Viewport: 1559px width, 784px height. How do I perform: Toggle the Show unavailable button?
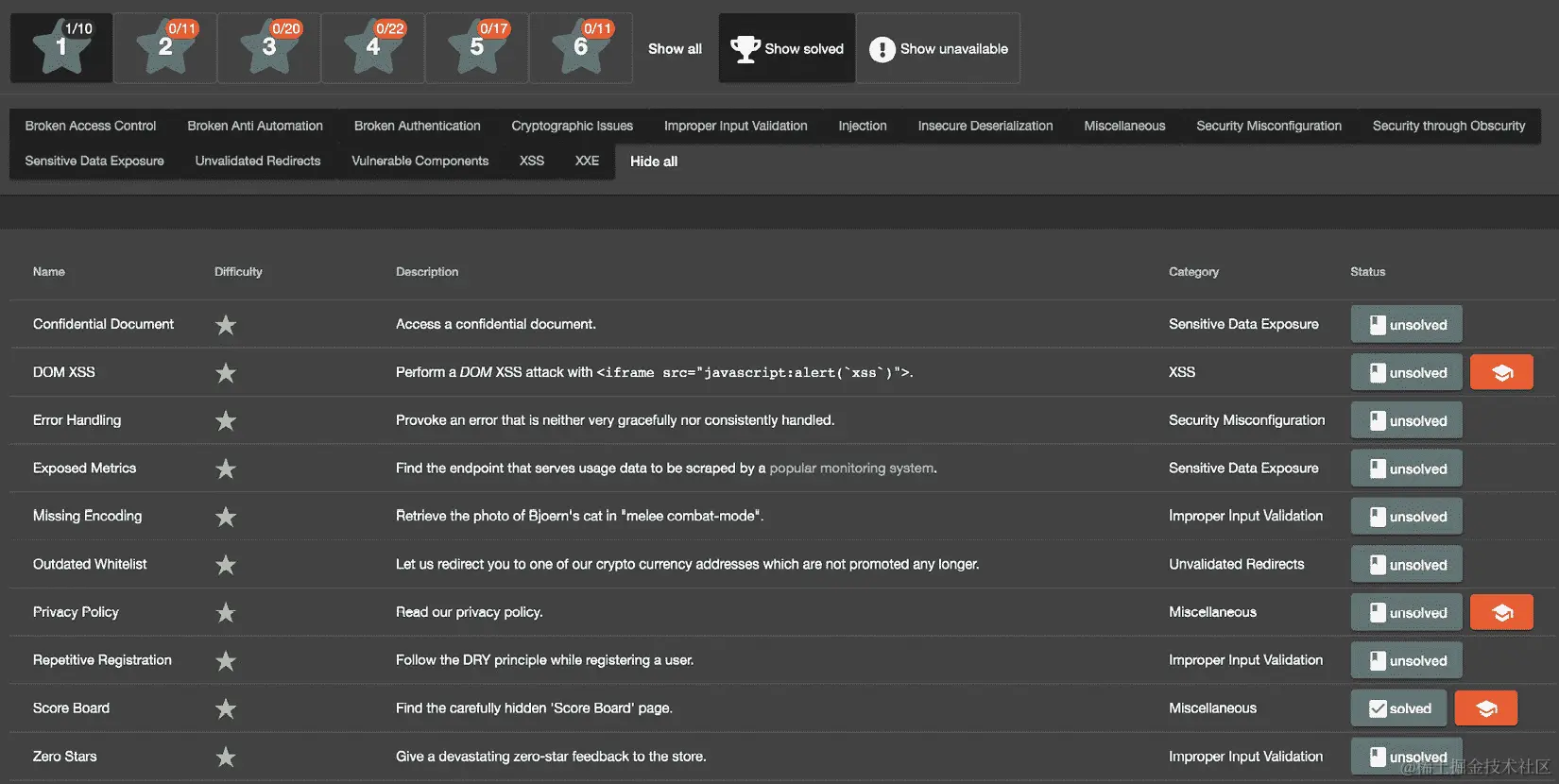pos(938,48)
